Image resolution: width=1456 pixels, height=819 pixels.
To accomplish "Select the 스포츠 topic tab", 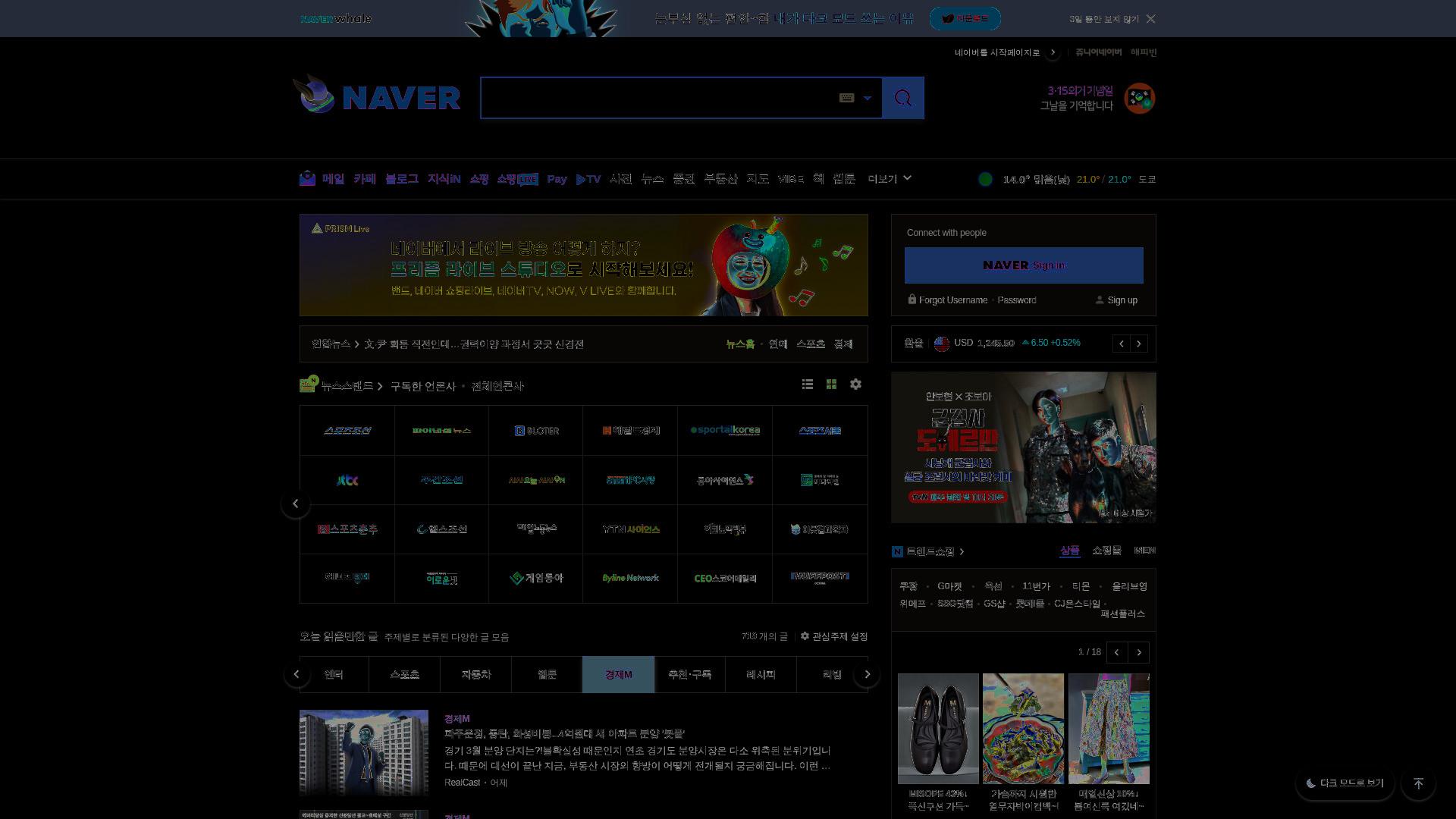I will [404, 674].
